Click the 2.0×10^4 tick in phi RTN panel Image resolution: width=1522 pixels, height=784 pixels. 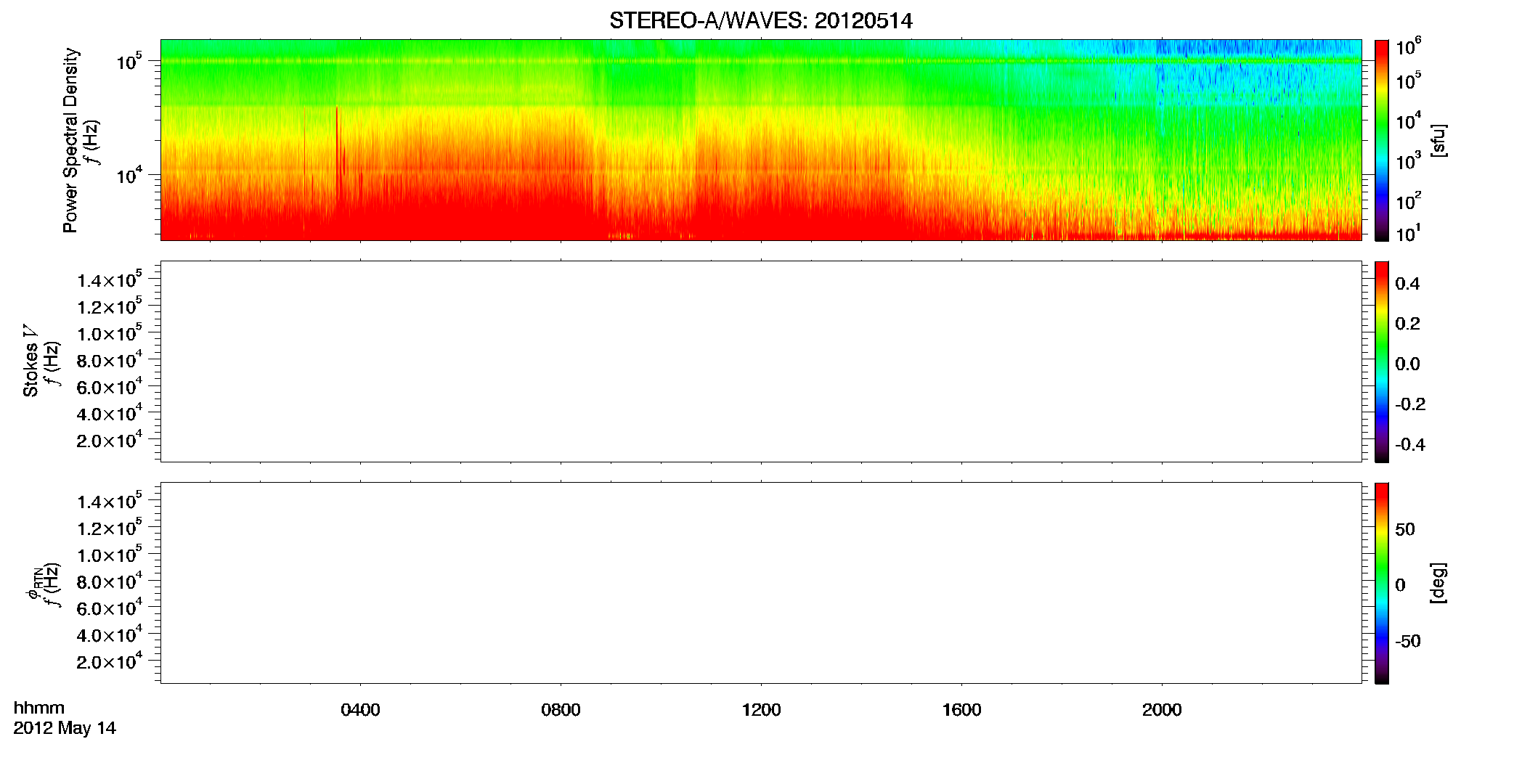pos(110,661)
